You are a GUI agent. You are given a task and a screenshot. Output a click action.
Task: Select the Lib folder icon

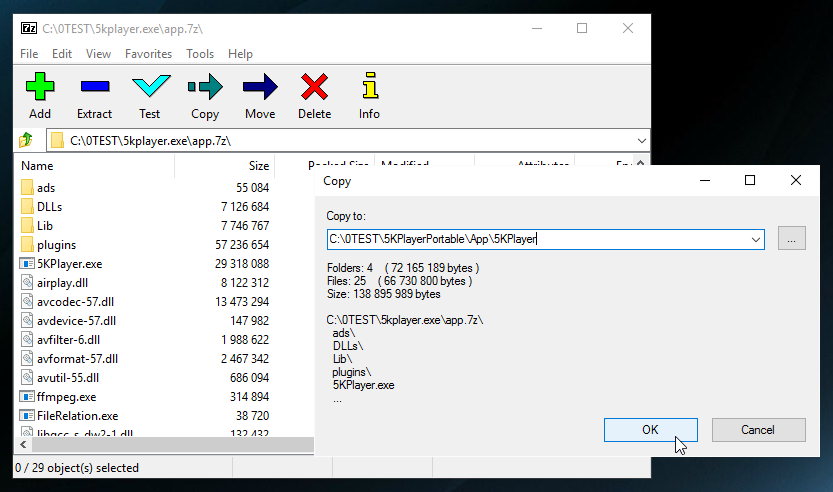click(27, 225)
